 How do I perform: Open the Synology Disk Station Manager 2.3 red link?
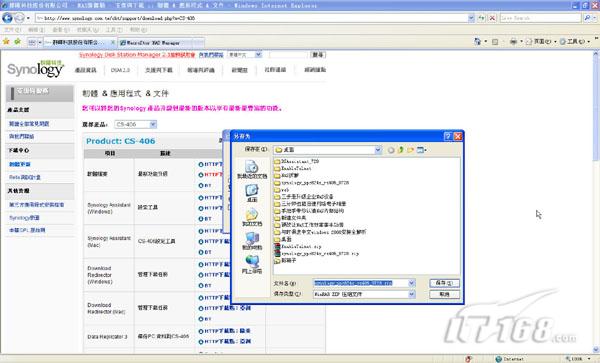(x=137, y=55)
